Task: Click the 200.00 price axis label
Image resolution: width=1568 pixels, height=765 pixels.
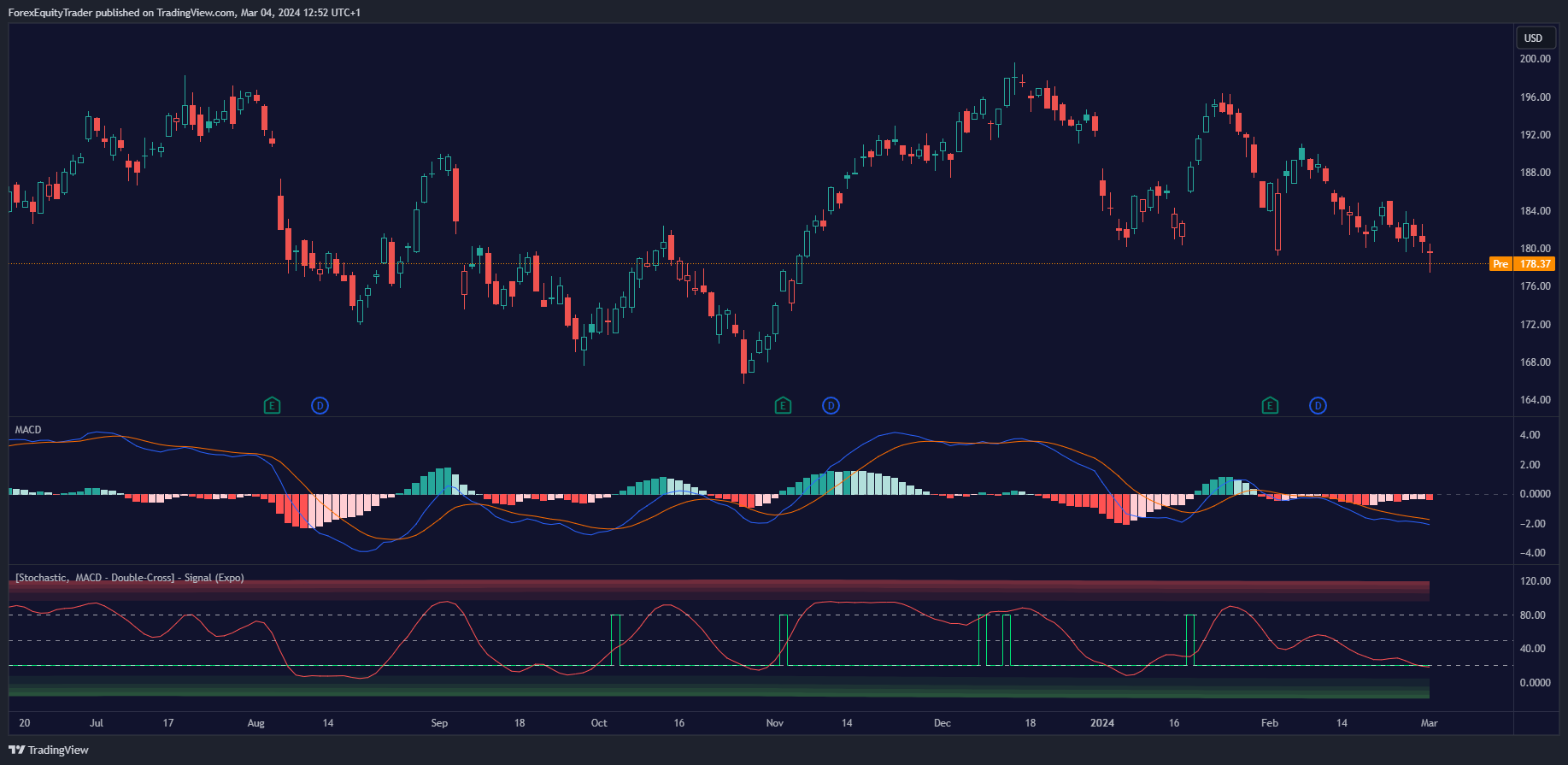Action: pyautogui.click(x=1536, y=59)
